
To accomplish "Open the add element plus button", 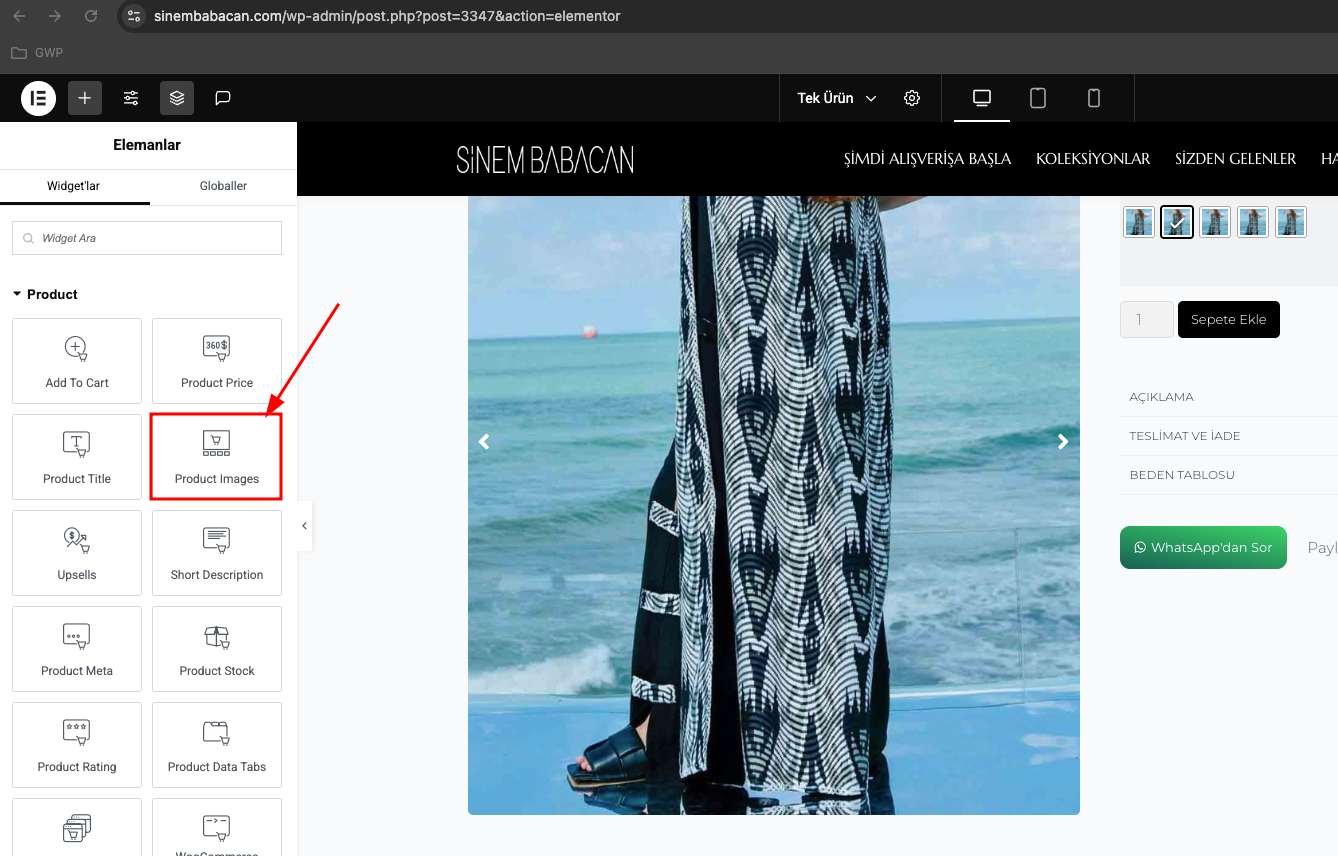I will [85, 98].
